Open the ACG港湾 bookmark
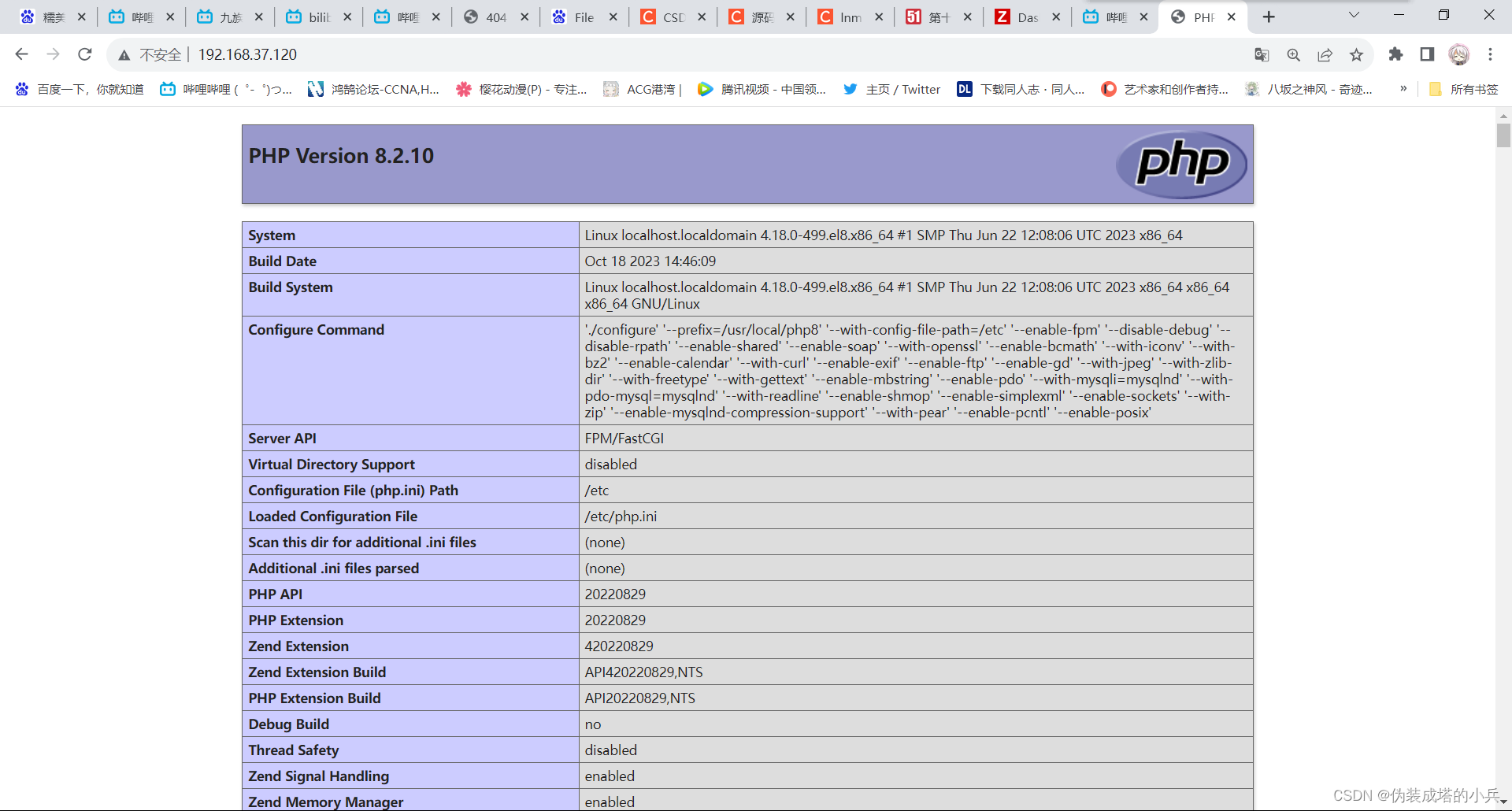Image resolution: width=1512 pixels, height=811 pixels. pos(643,89)
